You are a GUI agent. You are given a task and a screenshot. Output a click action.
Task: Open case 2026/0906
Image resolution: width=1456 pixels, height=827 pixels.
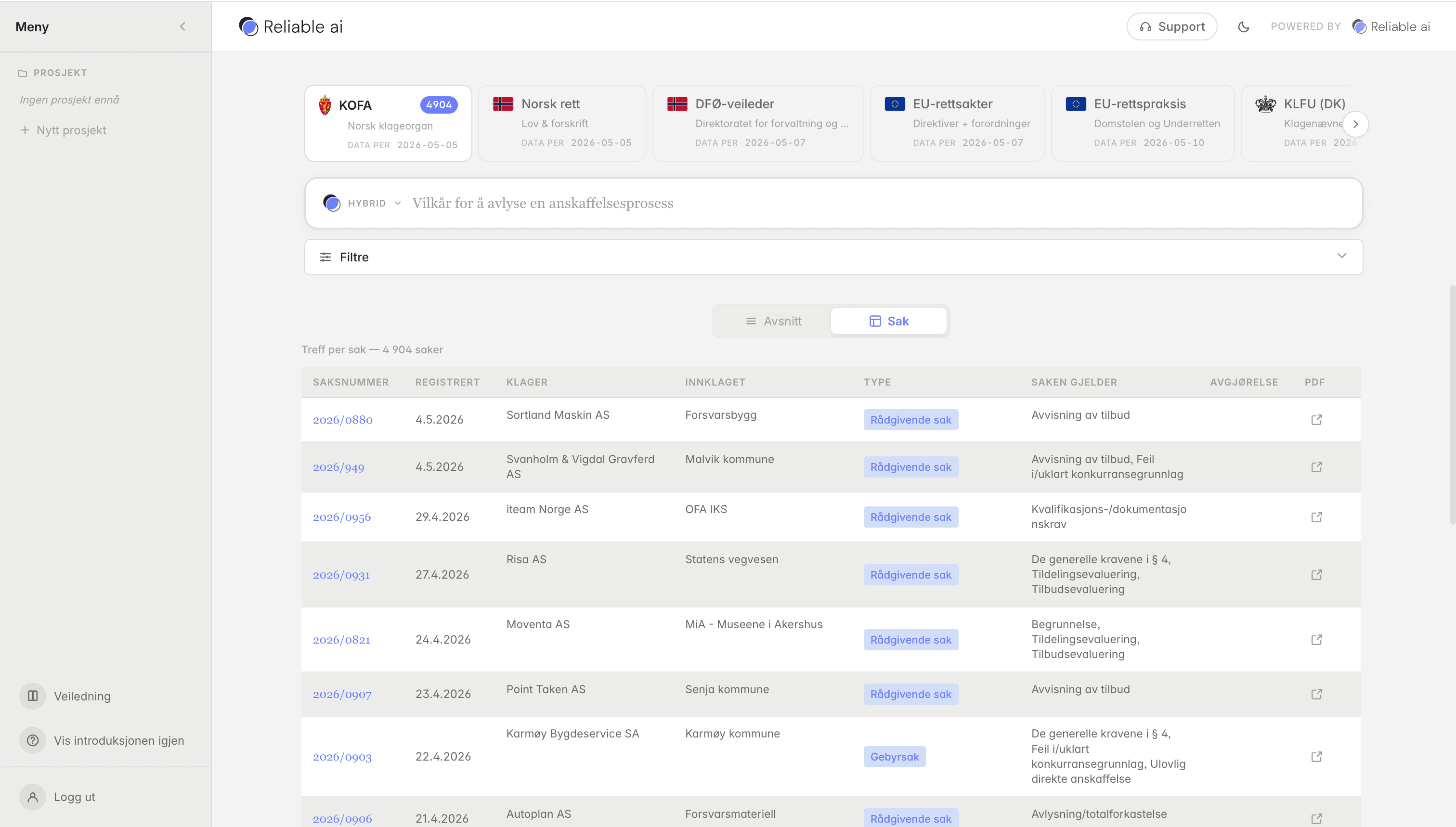342,818
